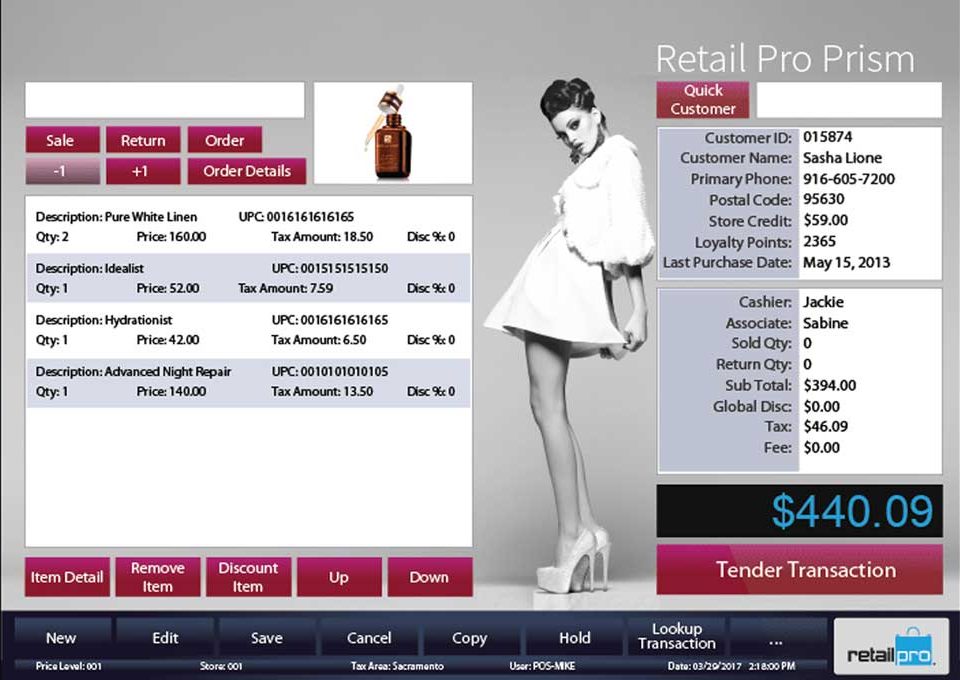Click the Retail Pro shopping bag logo
This screenshot has height=680, width=960.
(891, 646)
